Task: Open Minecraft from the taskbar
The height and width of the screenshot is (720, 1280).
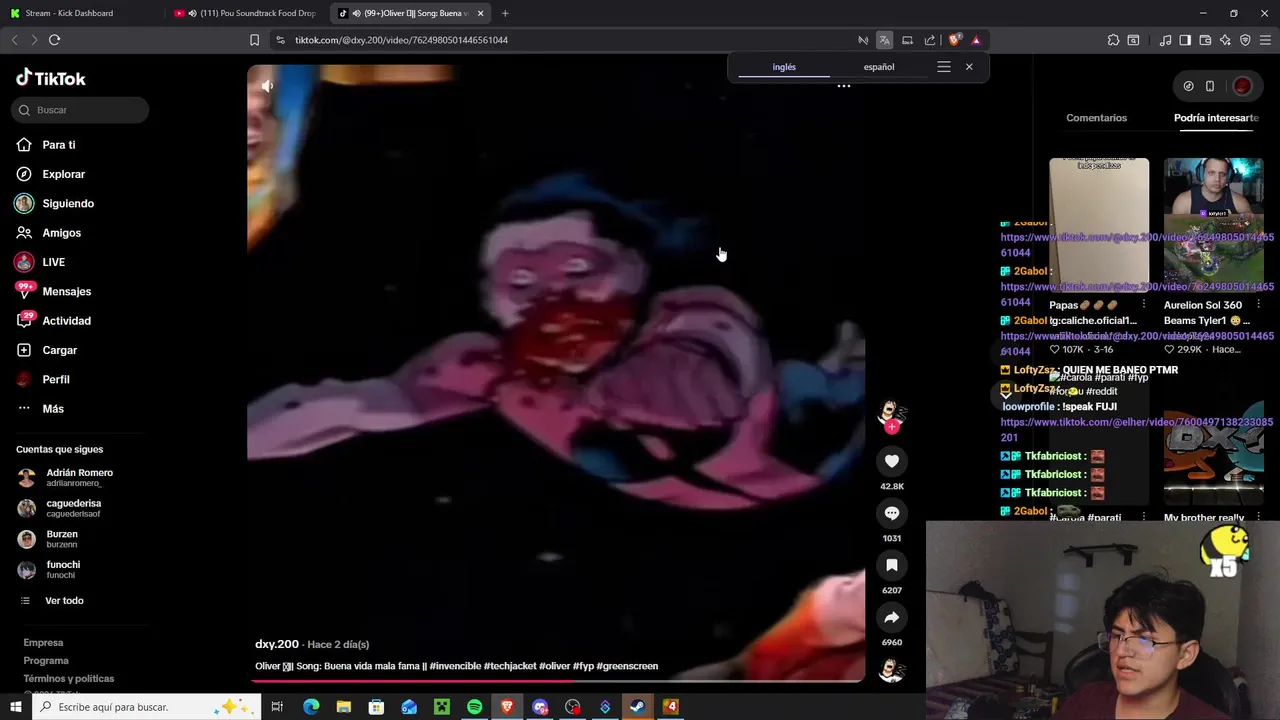Action: (441, 707)
